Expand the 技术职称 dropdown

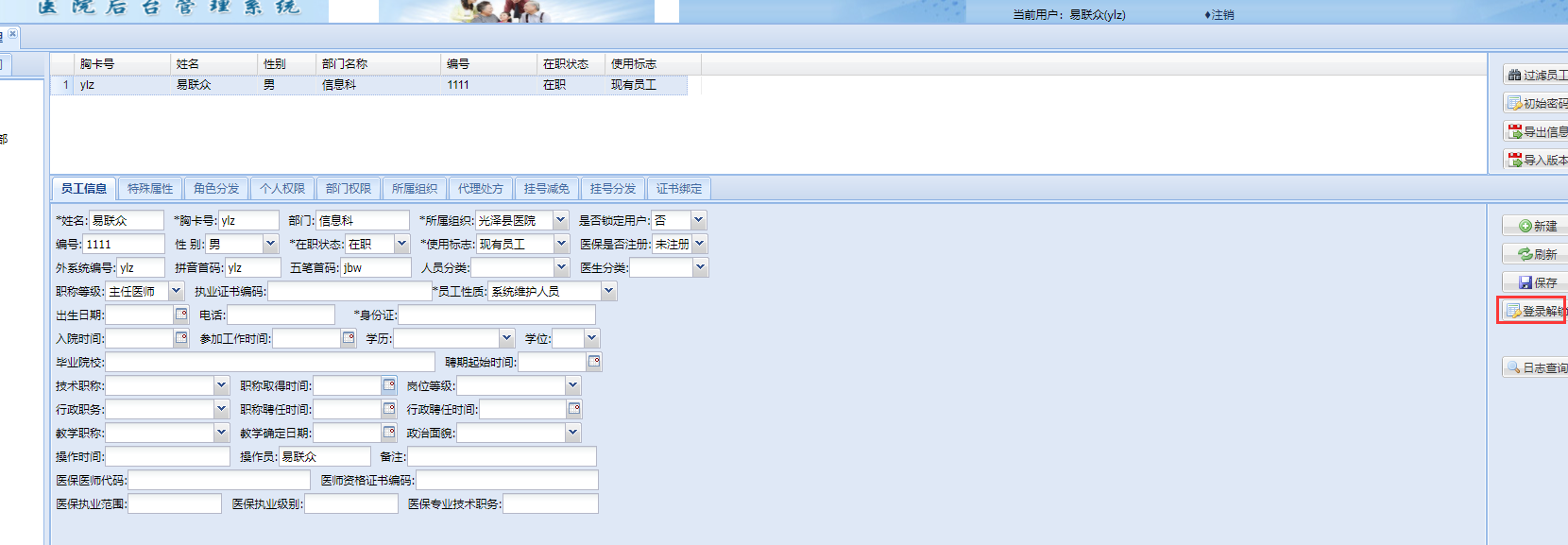pyautogui.click(x=221, y=385)
